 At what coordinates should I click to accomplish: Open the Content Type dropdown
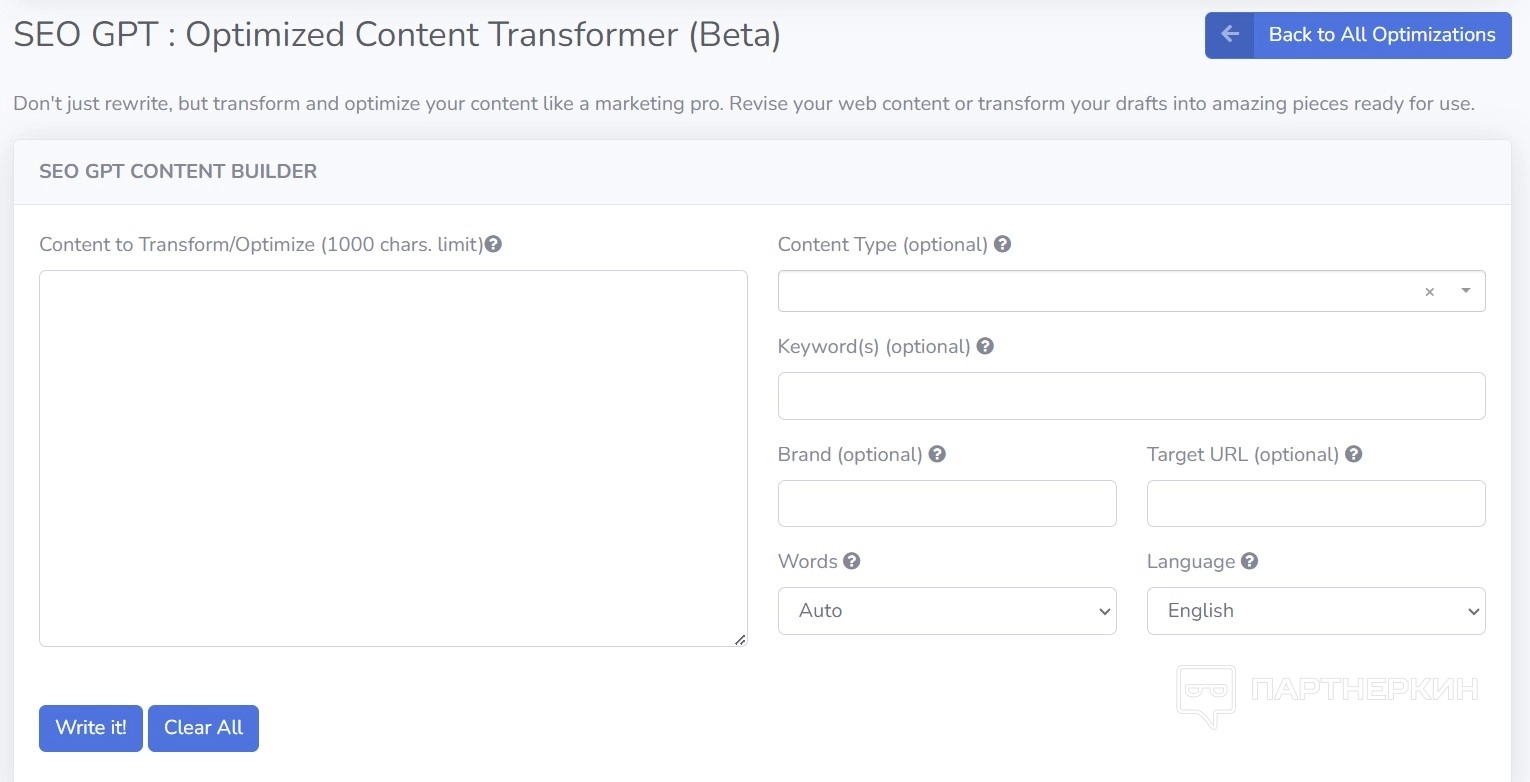click(1100, 291)
